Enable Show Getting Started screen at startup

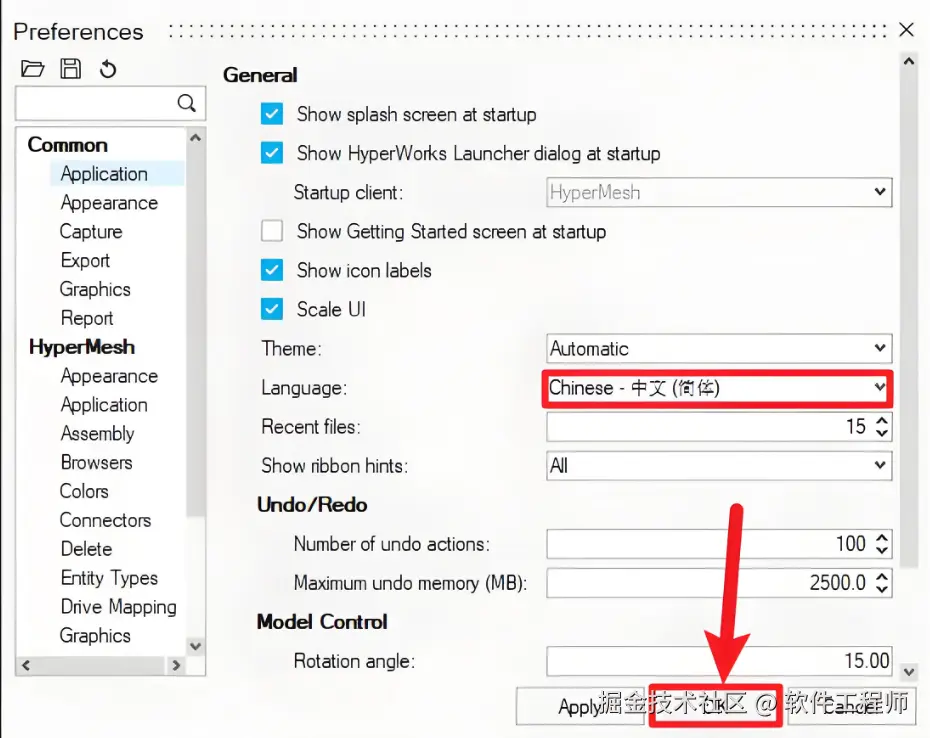click(272, 231)
